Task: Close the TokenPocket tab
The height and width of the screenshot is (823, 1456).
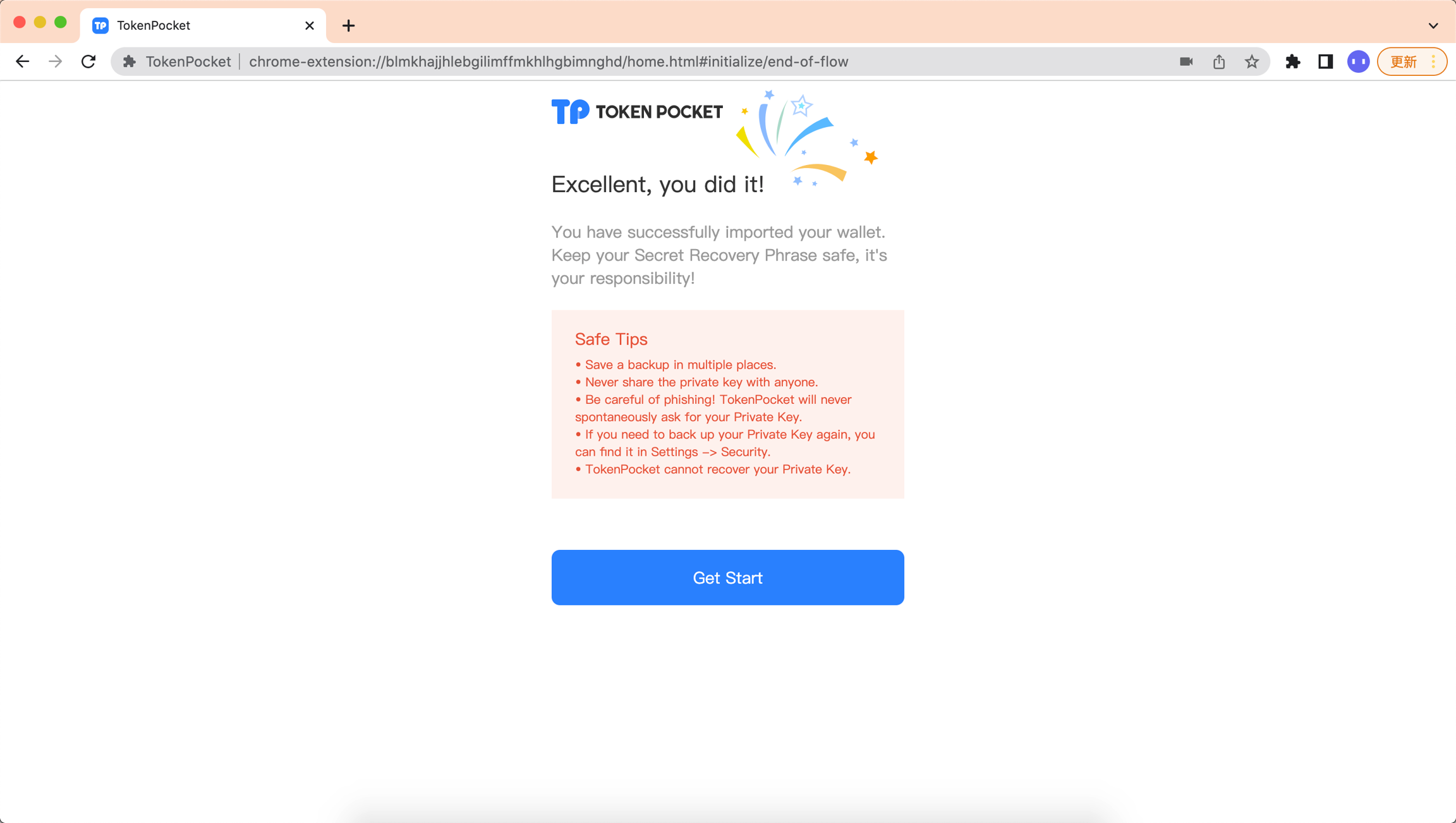Action: [x=309, y=25]
